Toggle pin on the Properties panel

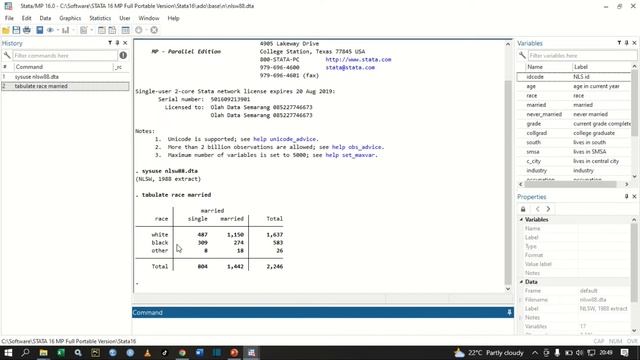627,196
